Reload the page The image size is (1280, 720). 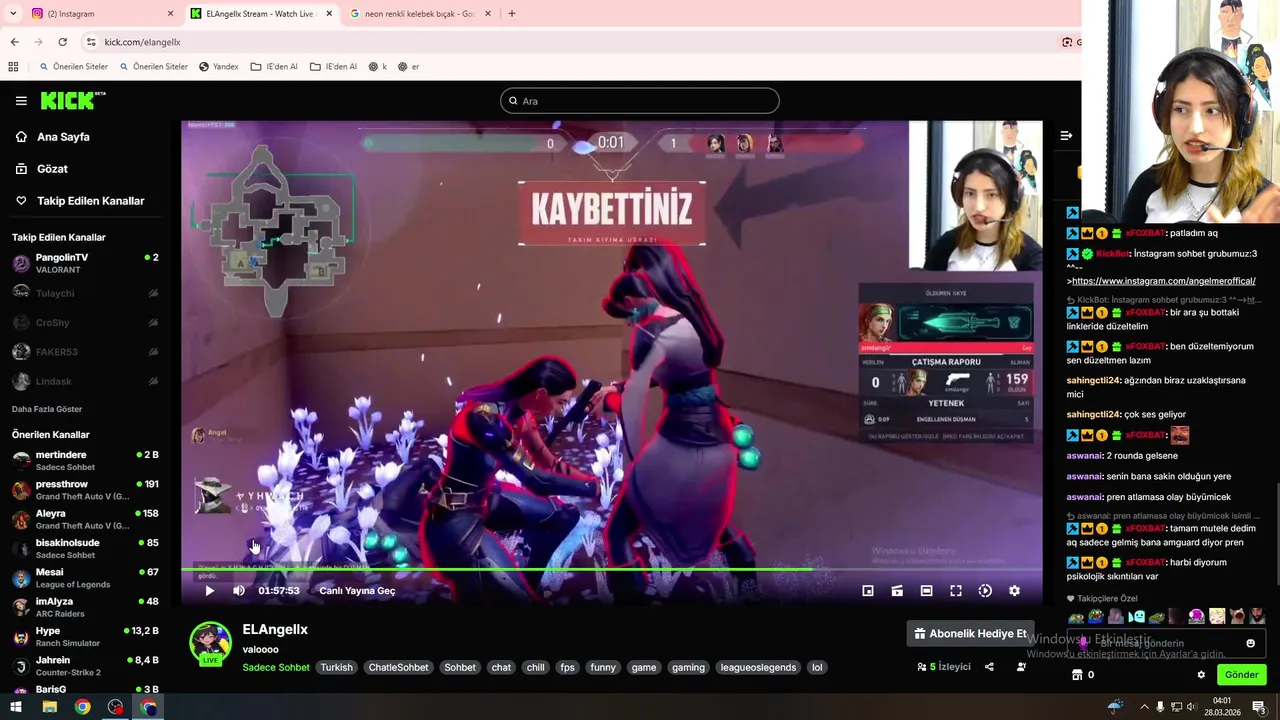coord(62,42)
